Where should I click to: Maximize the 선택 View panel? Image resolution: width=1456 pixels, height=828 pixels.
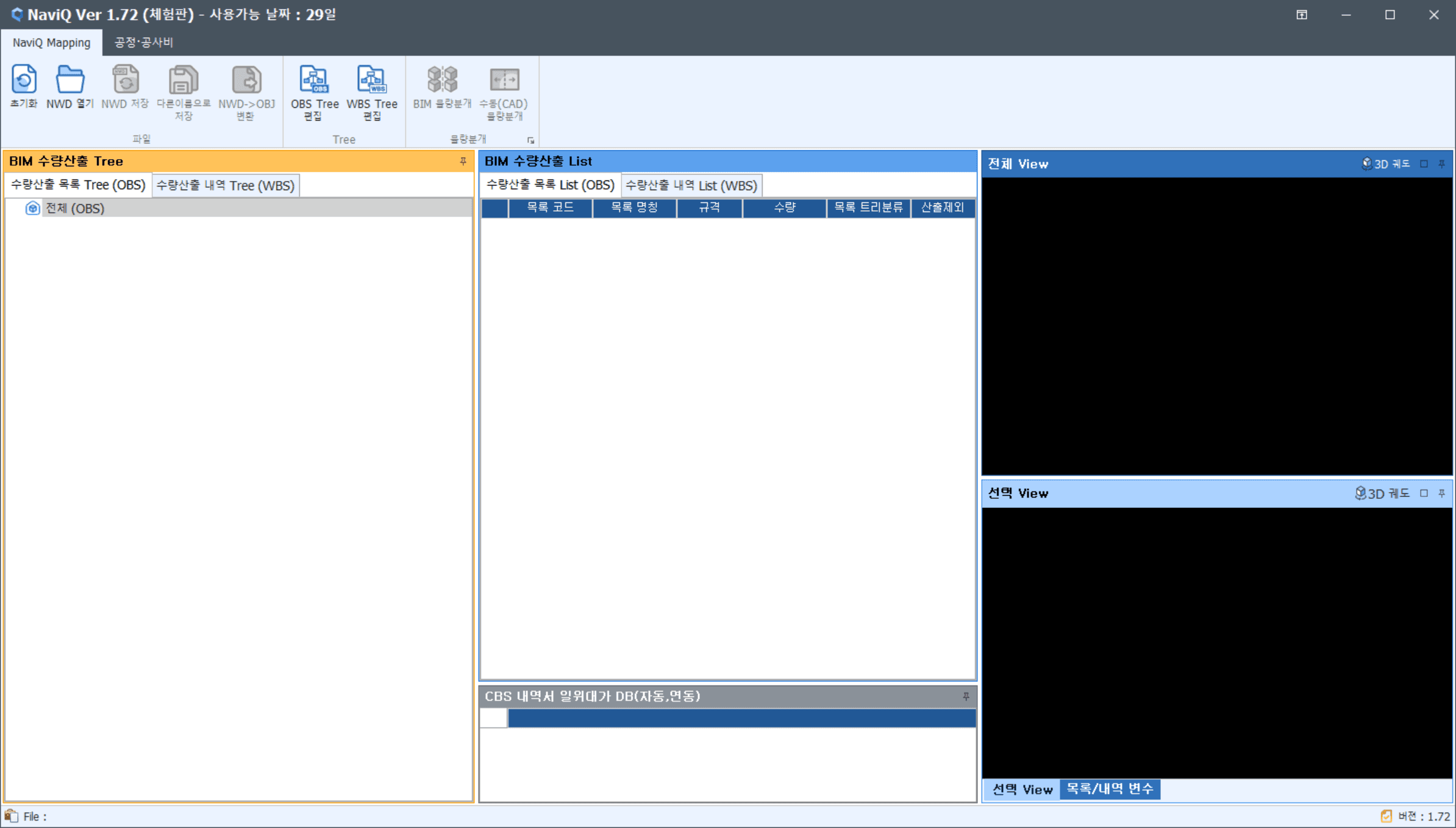coord(1424,493)
